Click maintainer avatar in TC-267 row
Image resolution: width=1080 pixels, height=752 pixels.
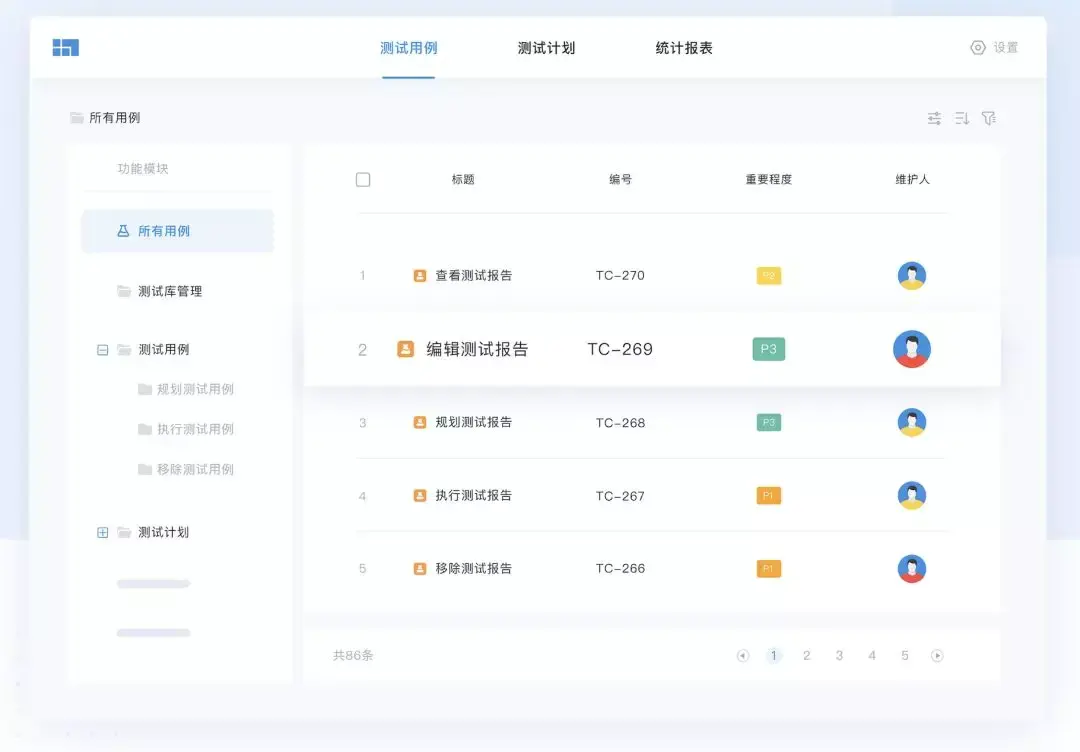912,495
